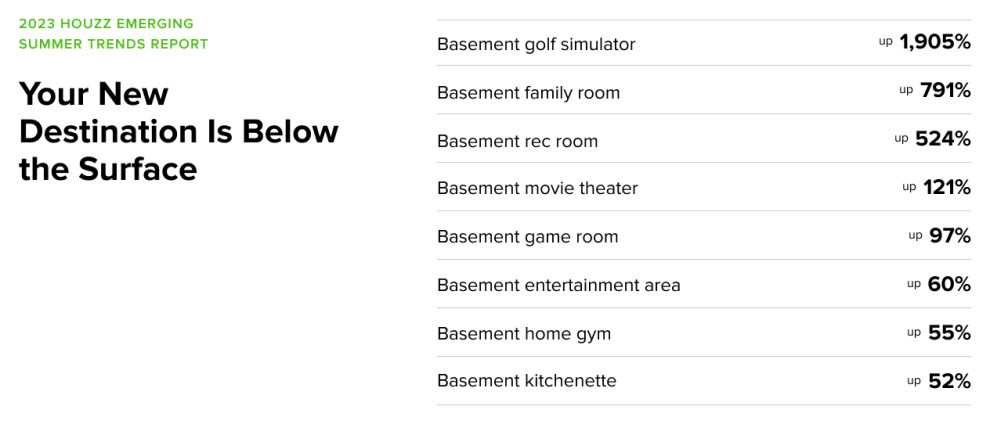Screen dimensions: 990x424
Task: Select the Basement kitchenette label
Action: [526, 381]
